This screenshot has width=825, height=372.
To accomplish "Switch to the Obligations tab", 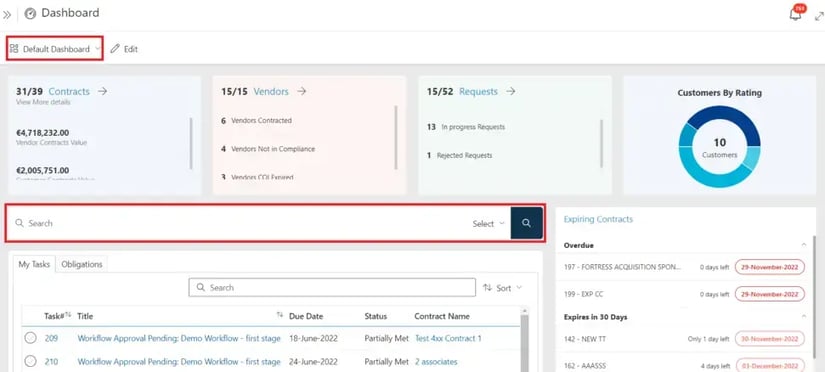I will [82, 264].
